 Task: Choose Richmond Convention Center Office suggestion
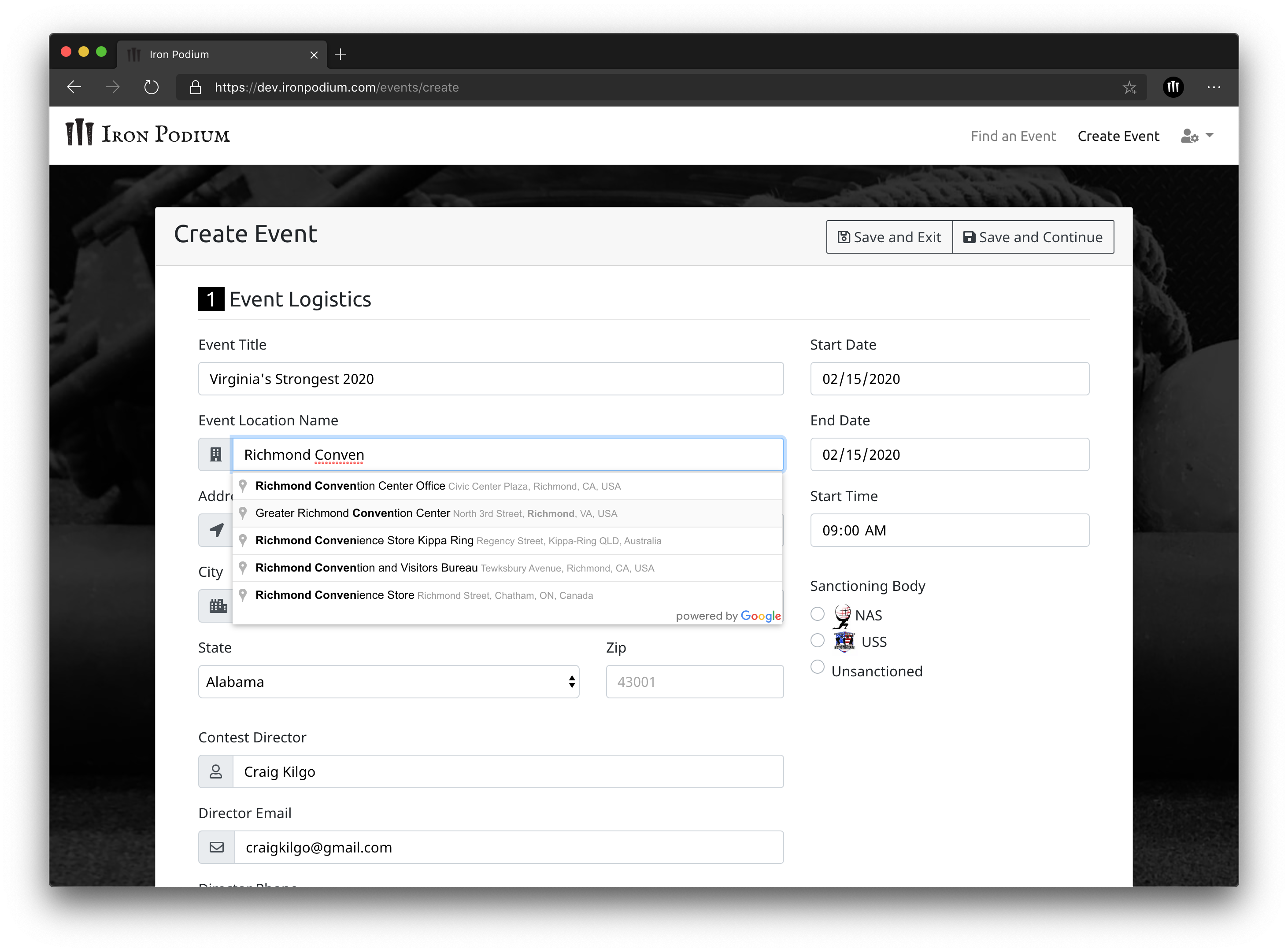(x=507, y=486)
